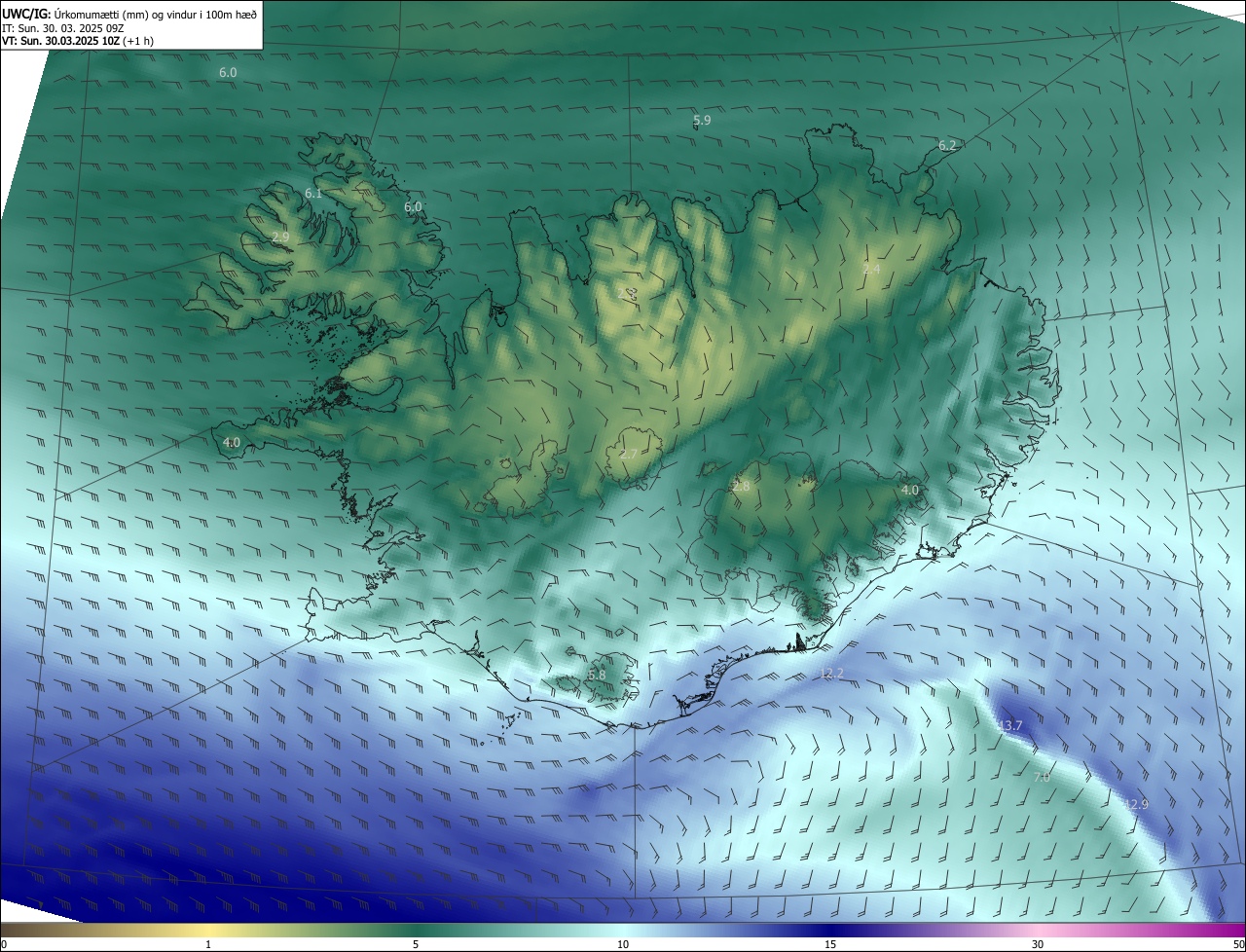The image size is (1246, 952).
Task: Click the 2.4 value in northeast Iceland
Action: coord(871,269)
